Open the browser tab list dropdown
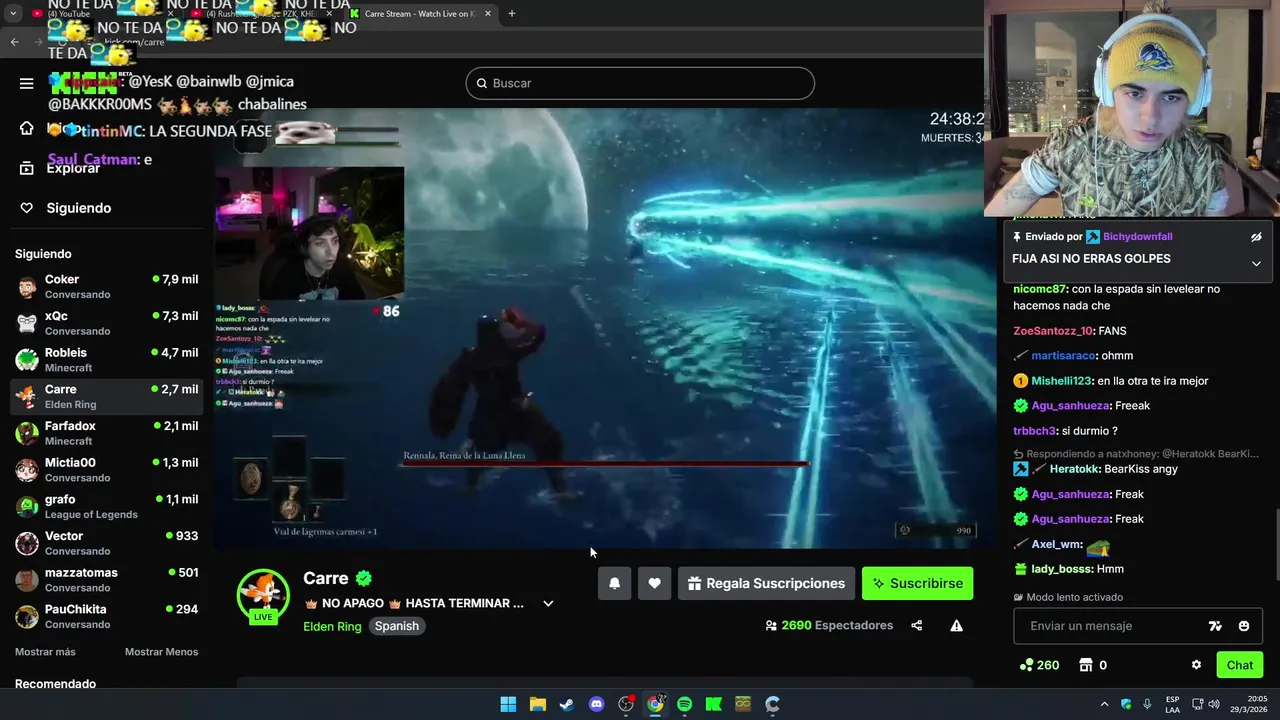 pos(13,14)
